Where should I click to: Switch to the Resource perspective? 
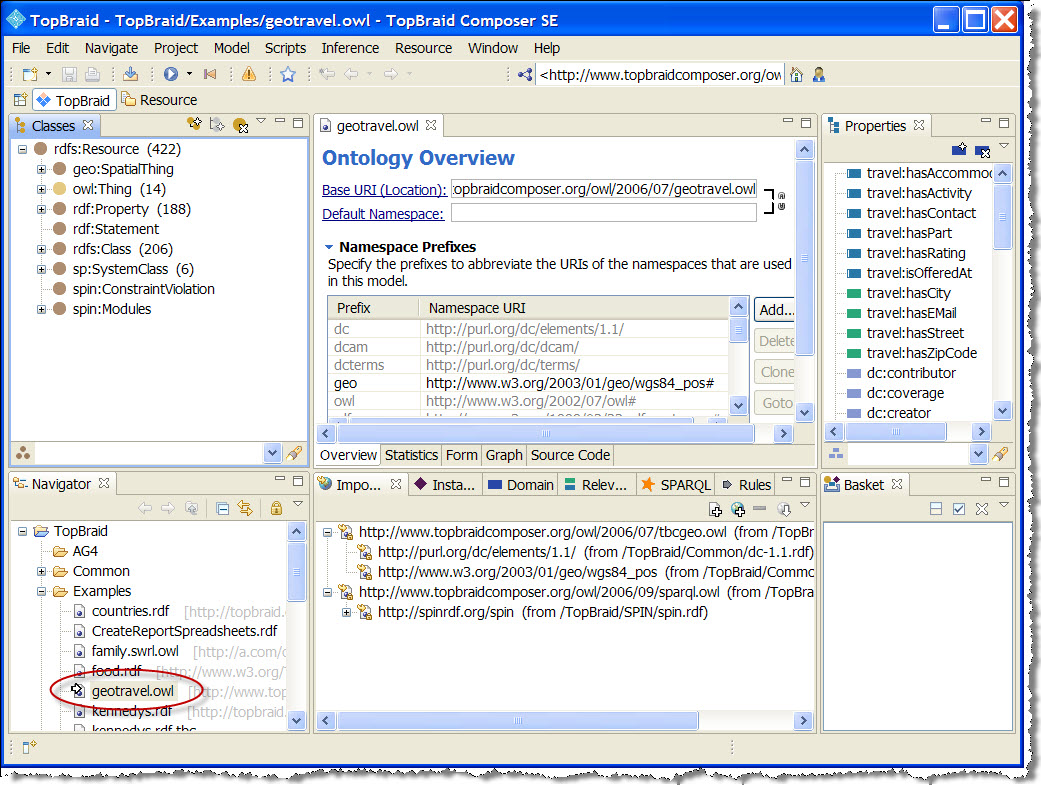tap(158, 100)
